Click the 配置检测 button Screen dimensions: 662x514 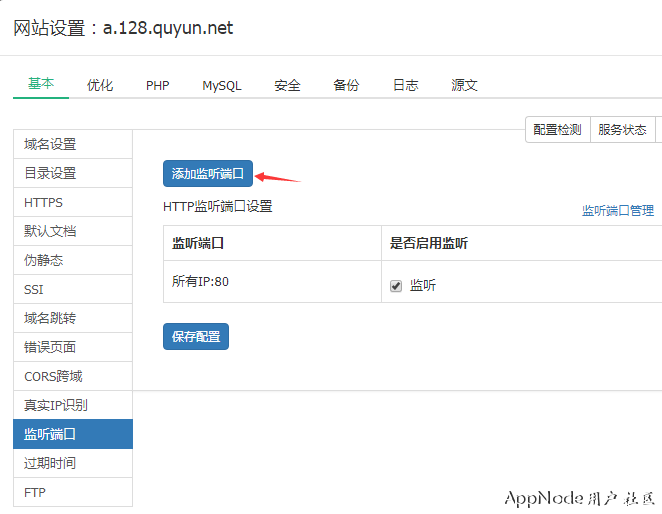(557, 130)
